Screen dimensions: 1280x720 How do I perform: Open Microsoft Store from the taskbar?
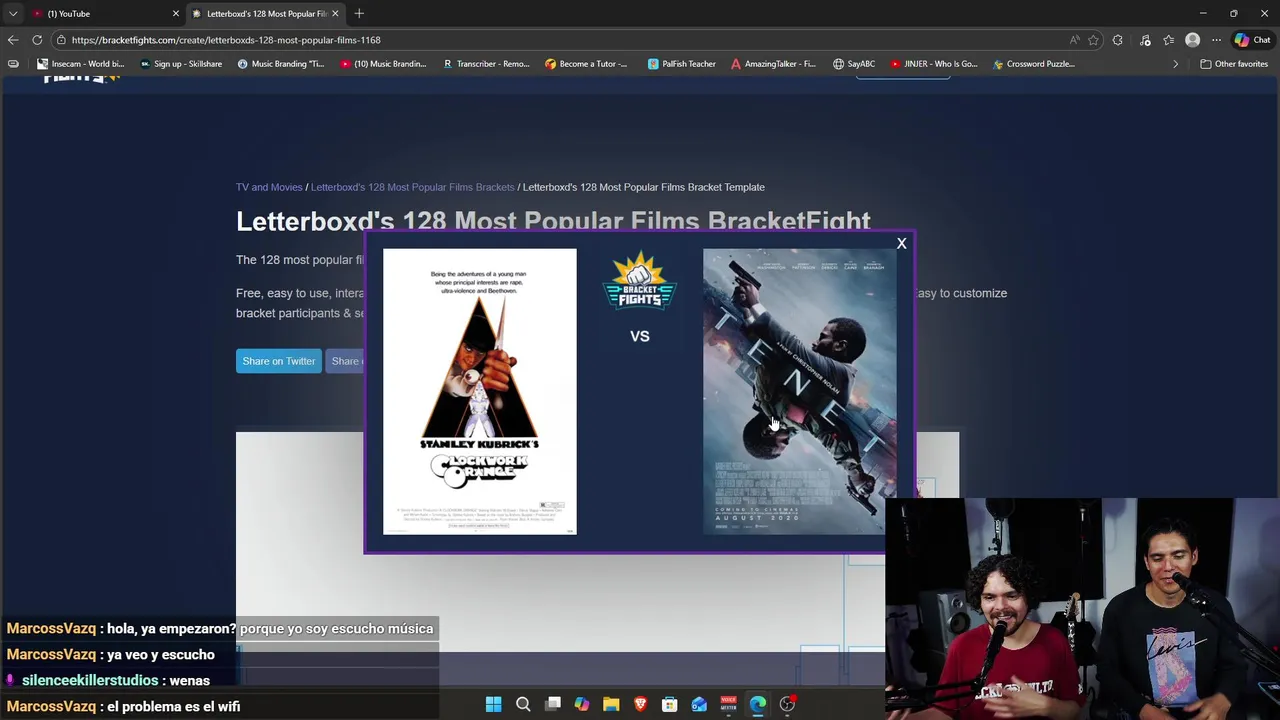click(670, 704)
